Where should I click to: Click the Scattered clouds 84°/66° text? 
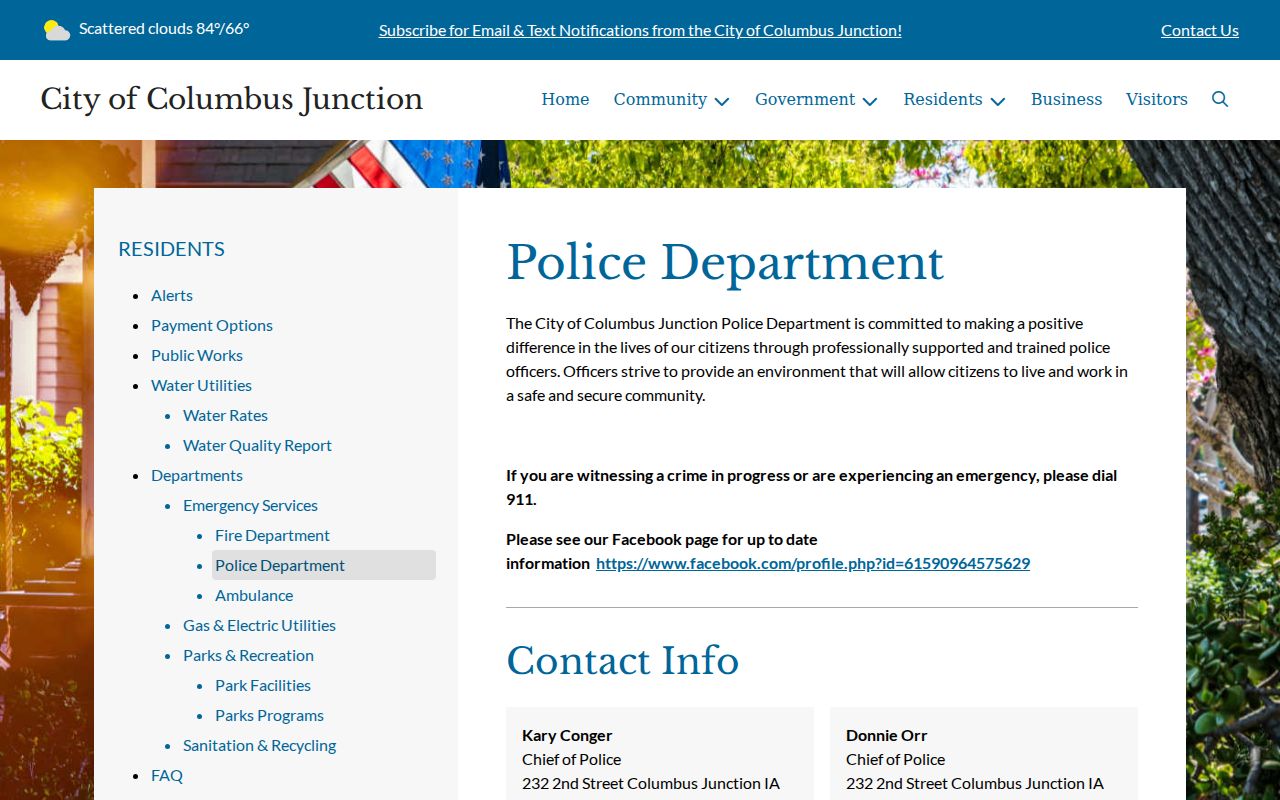coord(164,29)
